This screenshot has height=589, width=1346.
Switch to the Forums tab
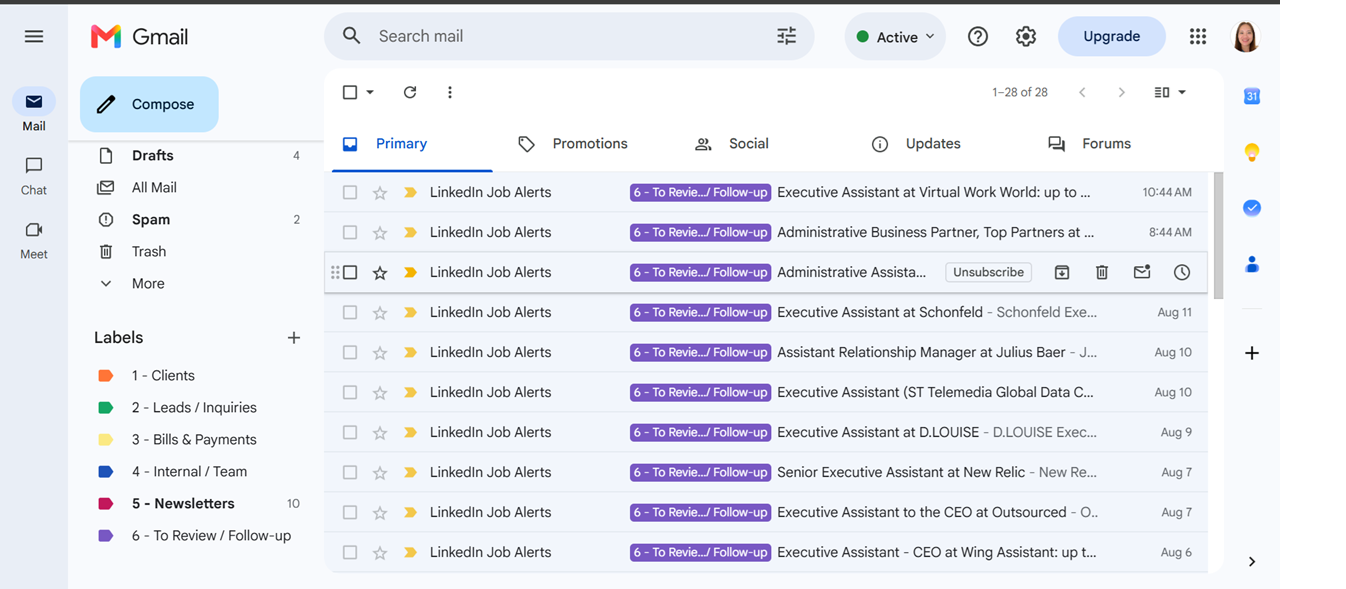(x=1088, y=144)
